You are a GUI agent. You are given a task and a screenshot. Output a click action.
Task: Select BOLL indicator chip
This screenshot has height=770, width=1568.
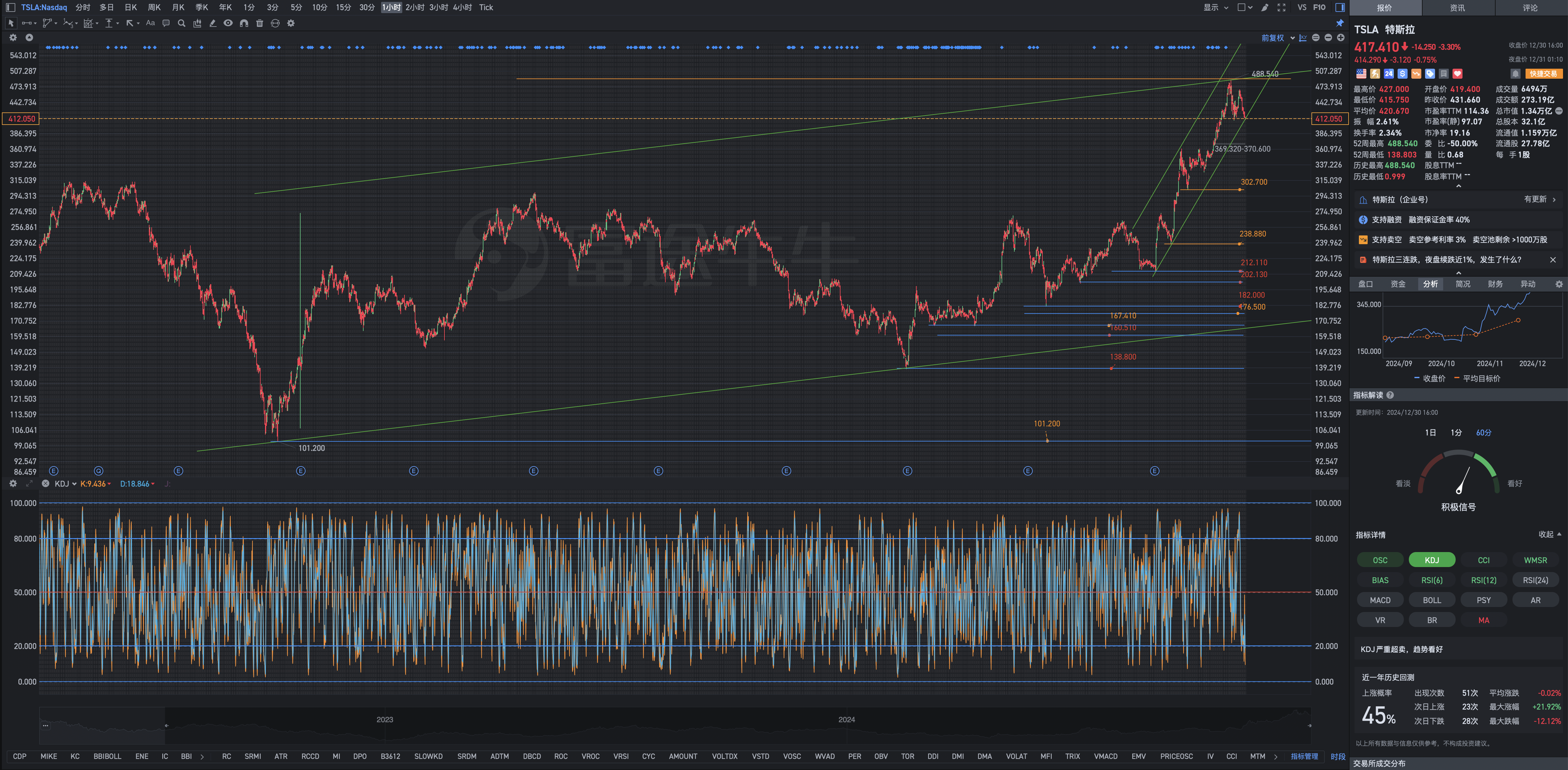click(1432, 600)
